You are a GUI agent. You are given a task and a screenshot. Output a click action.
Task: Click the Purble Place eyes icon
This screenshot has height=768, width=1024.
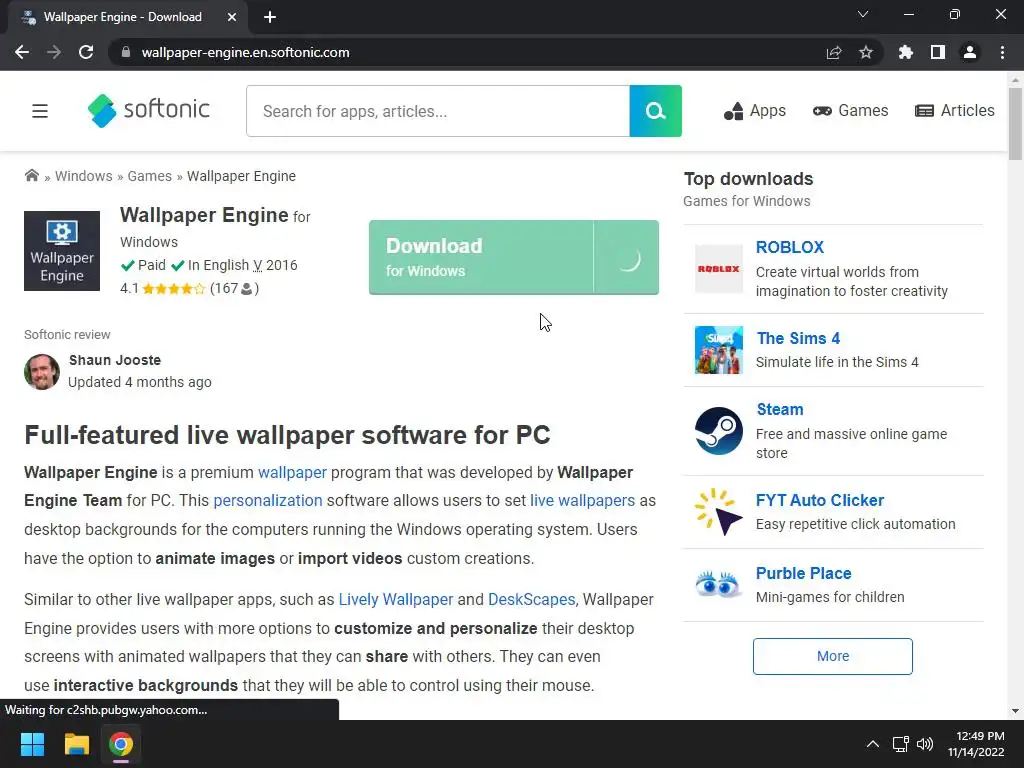coord(718,584)
